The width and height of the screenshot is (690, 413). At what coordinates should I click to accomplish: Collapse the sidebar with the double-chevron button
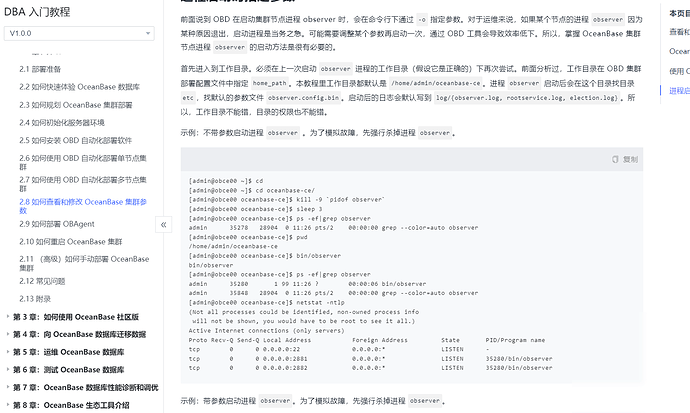pyautogui.click(x=164, y=225)
